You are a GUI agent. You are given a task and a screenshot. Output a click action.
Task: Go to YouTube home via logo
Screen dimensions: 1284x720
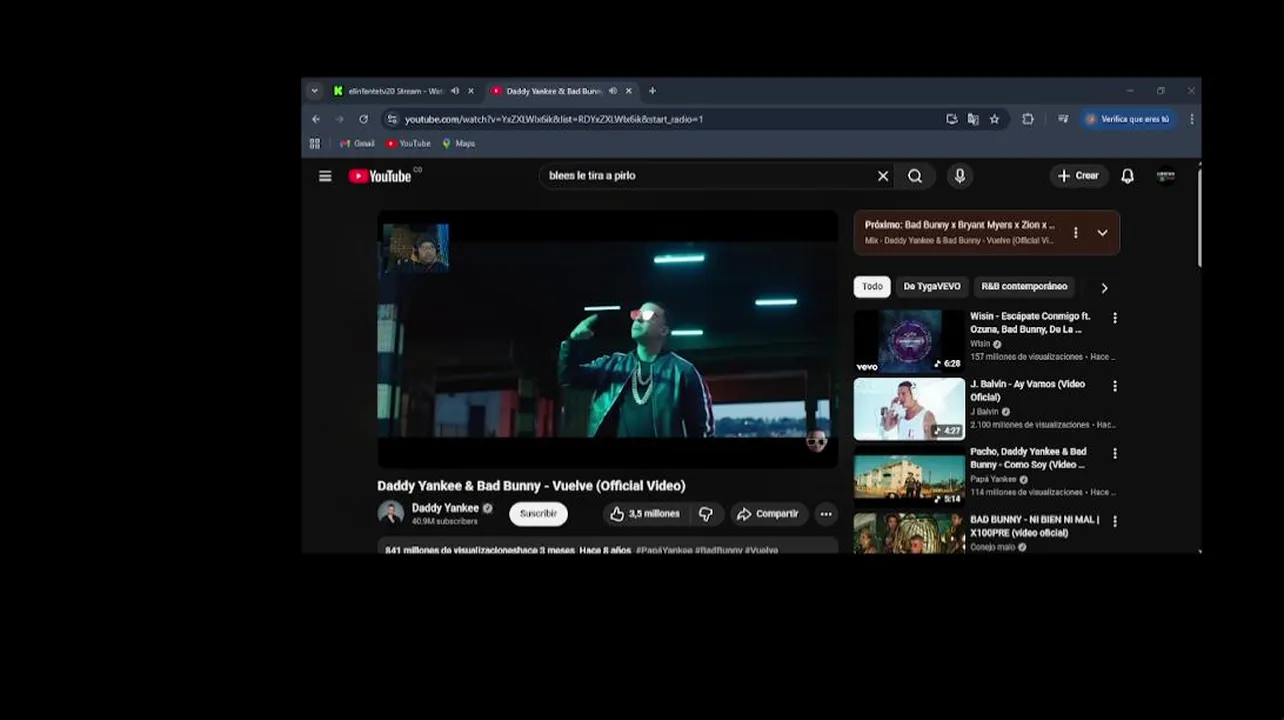(x=380, y=176)
